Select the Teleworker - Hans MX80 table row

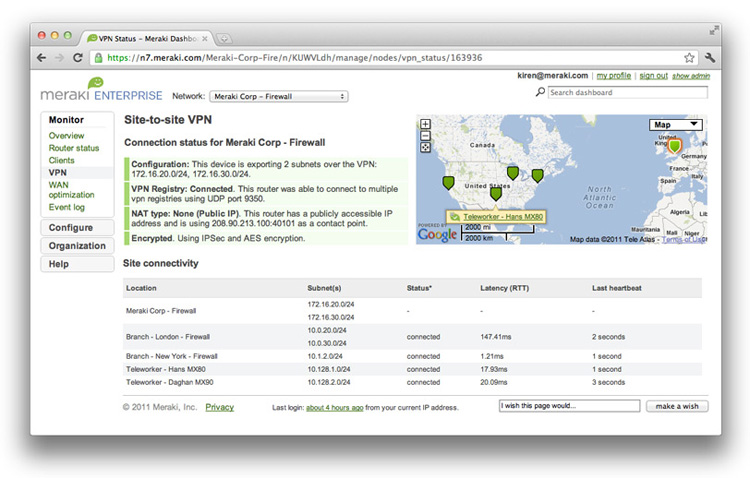tap(412, 369)
